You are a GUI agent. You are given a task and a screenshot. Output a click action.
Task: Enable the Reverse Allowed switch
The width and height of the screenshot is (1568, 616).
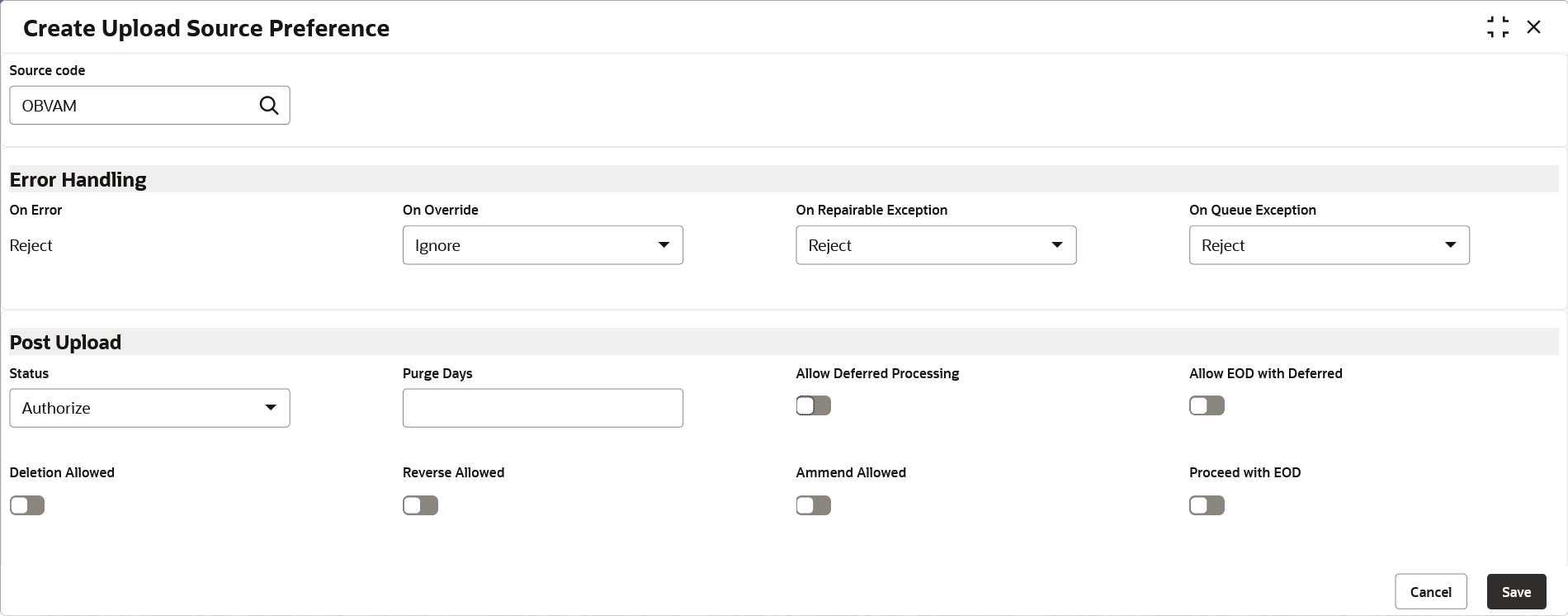coord(420,505)
